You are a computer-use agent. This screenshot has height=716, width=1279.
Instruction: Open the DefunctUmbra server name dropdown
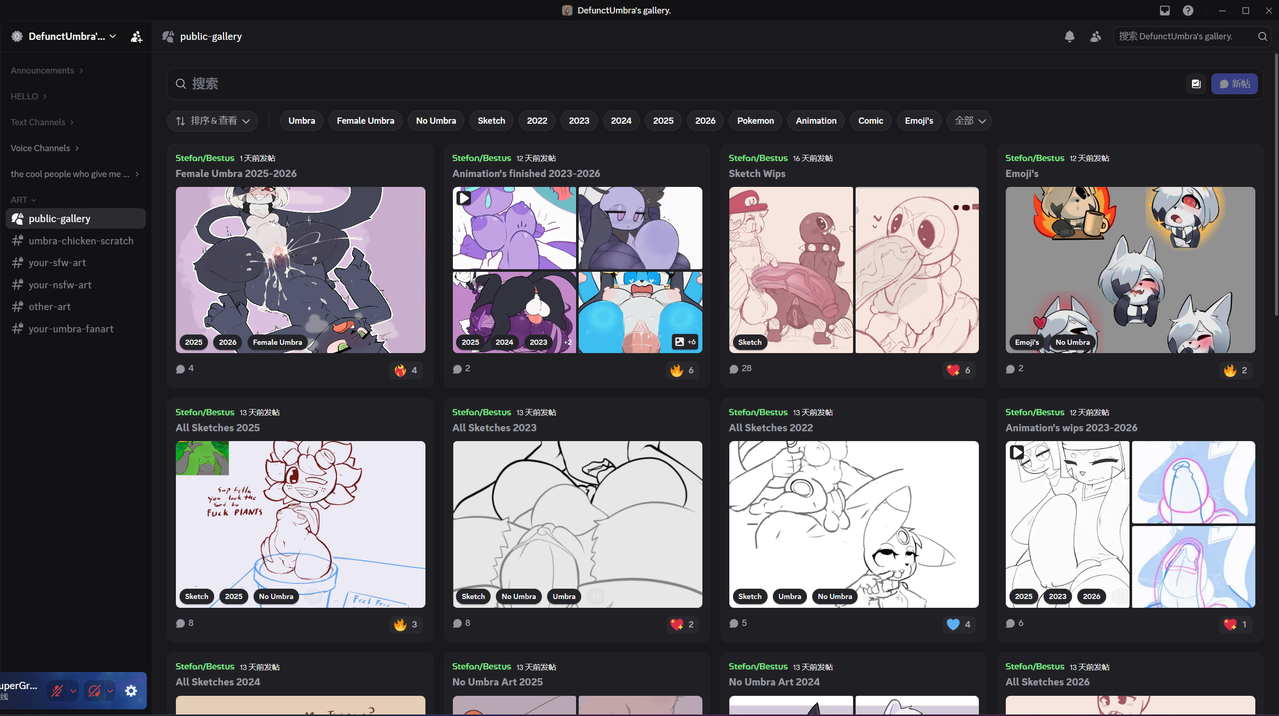pyautogui.click(x=64, y=36)
